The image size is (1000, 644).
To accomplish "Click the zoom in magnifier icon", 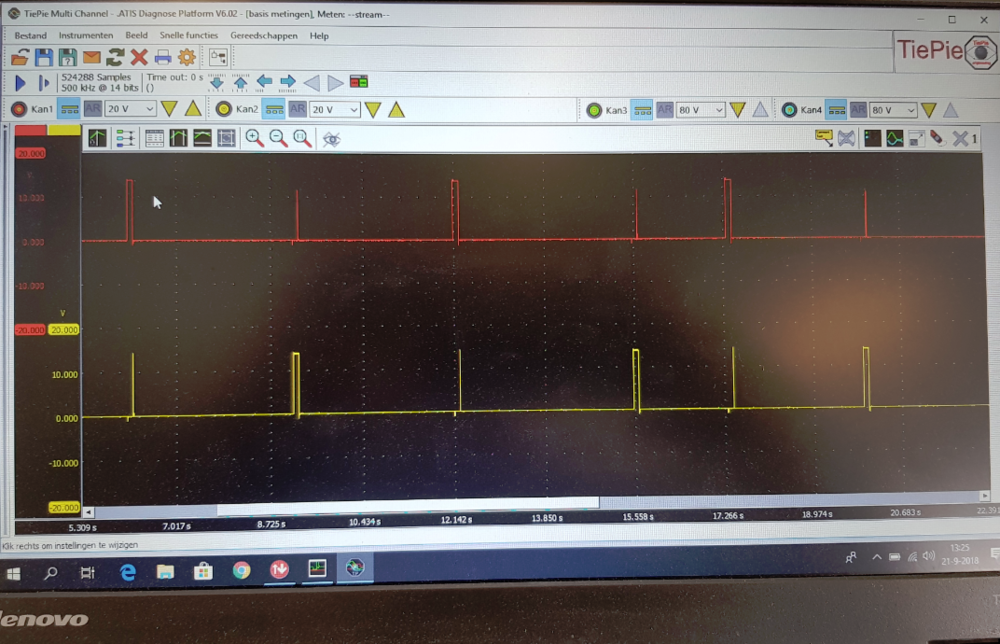I will (254, 138).
